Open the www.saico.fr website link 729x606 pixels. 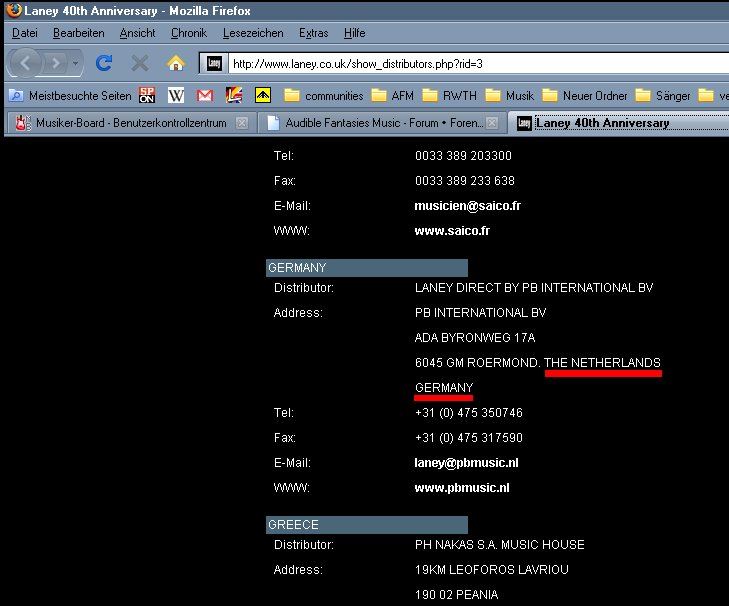pyautogui.click(x=452, y=231)
